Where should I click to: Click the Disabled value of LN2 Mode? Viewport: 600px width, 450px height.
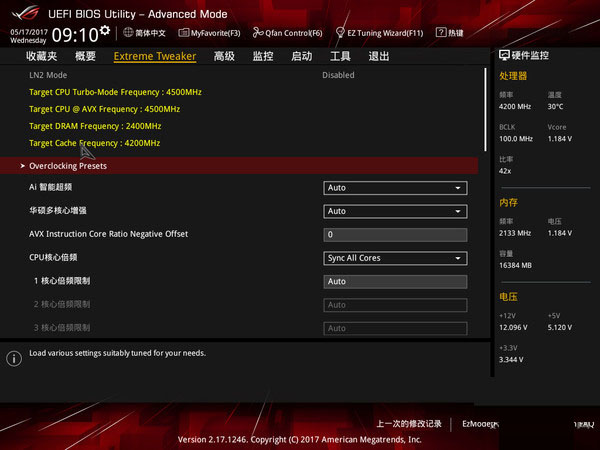point(338,75)
